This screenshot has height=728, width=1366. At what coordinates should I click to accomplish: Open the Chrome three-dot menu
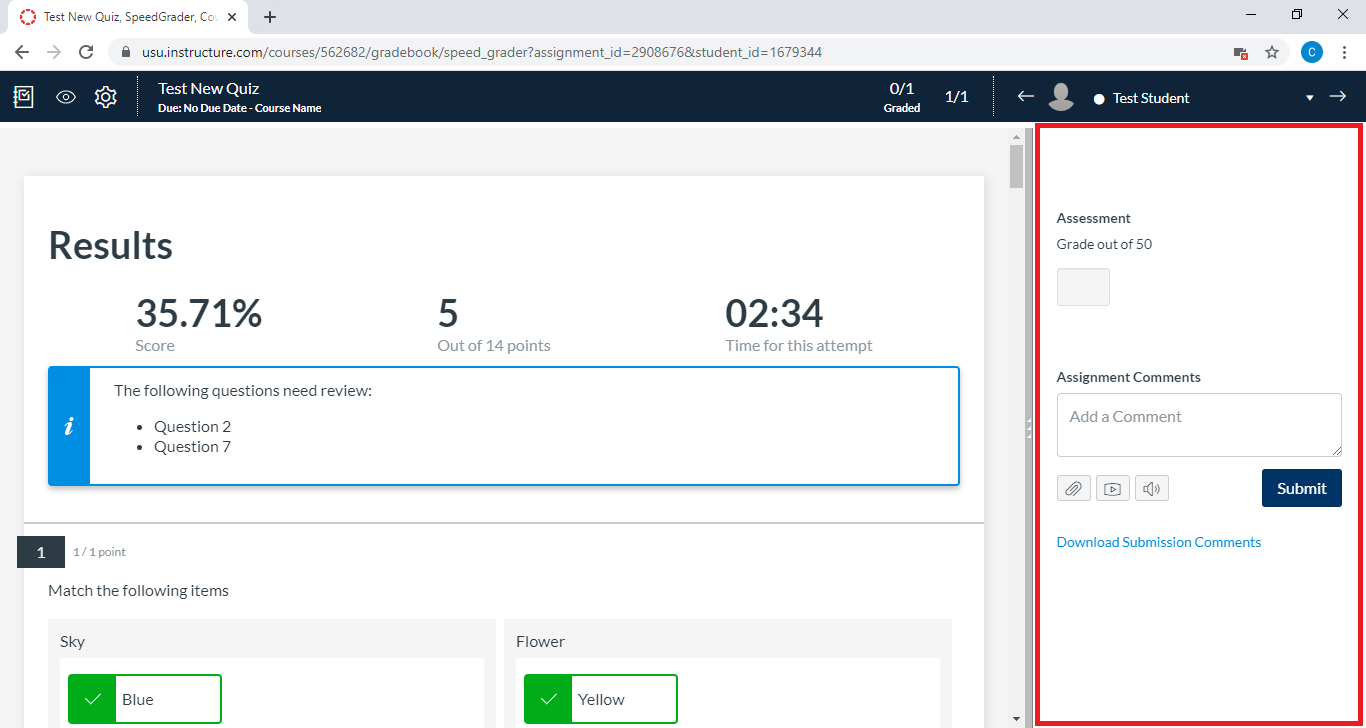click(1344, 52)
